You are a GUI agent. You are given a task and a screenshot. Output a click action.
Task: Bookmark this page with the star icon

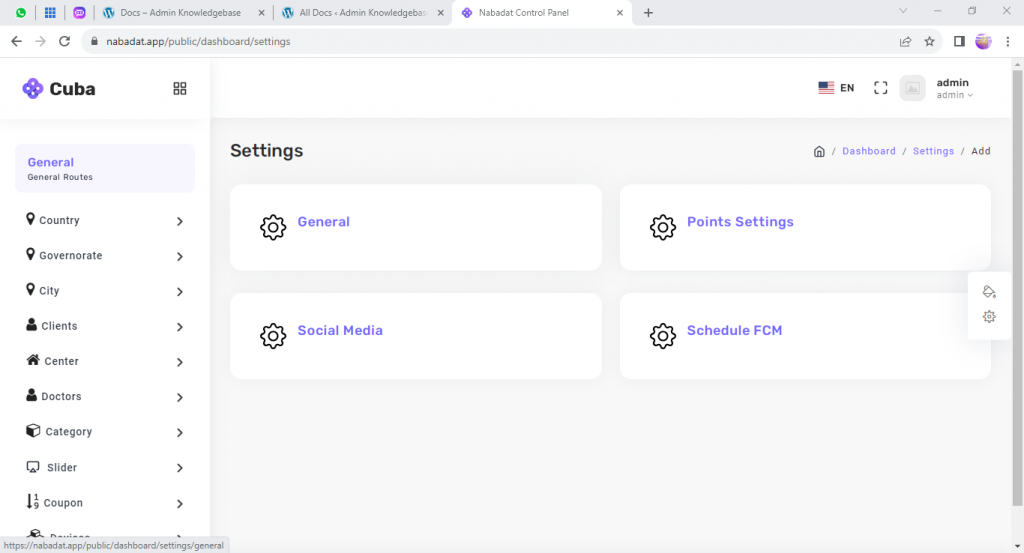click(929, 42)
